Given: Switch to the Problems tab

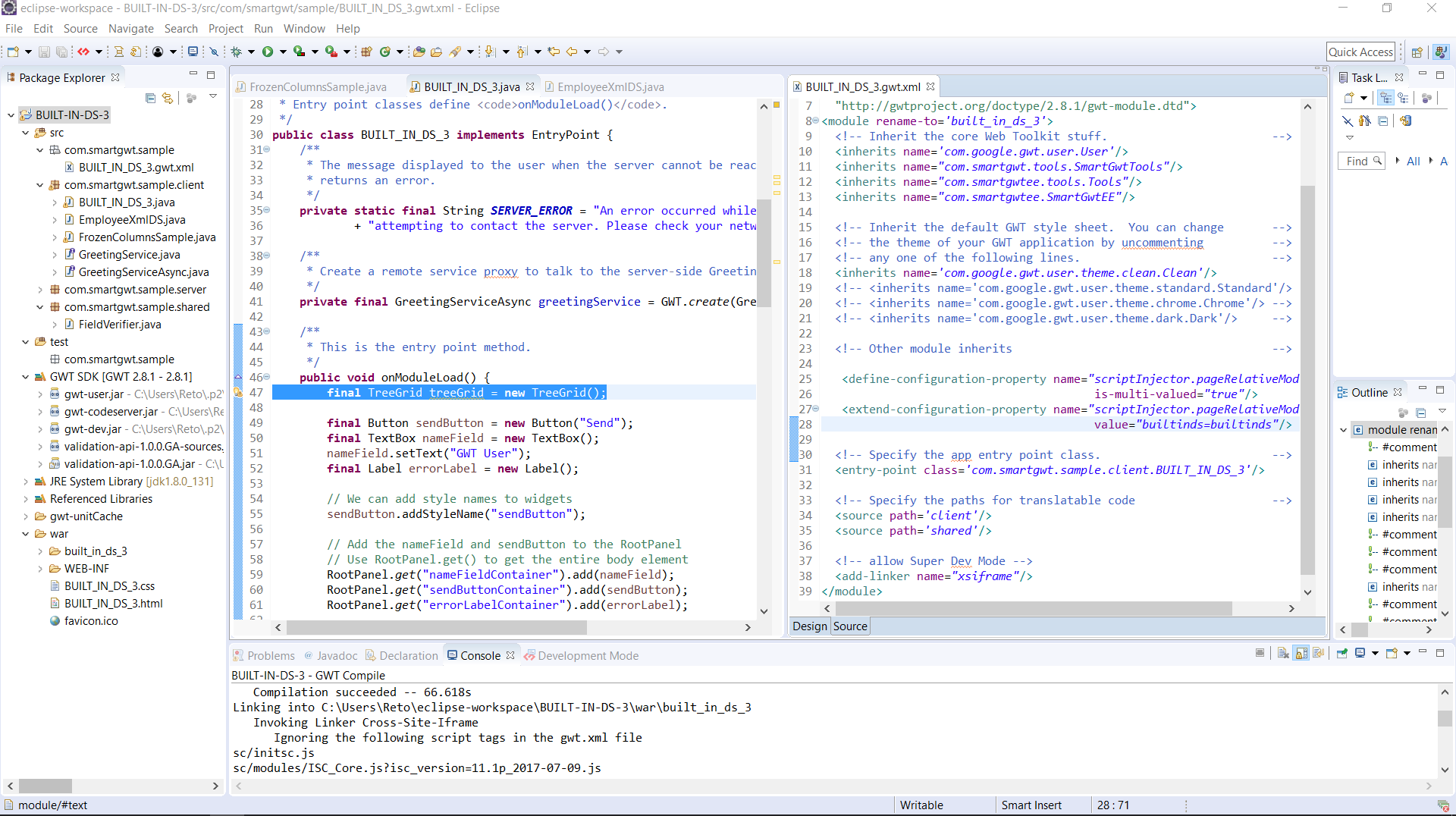Looking at the screenshot, I should pos(264,656).
